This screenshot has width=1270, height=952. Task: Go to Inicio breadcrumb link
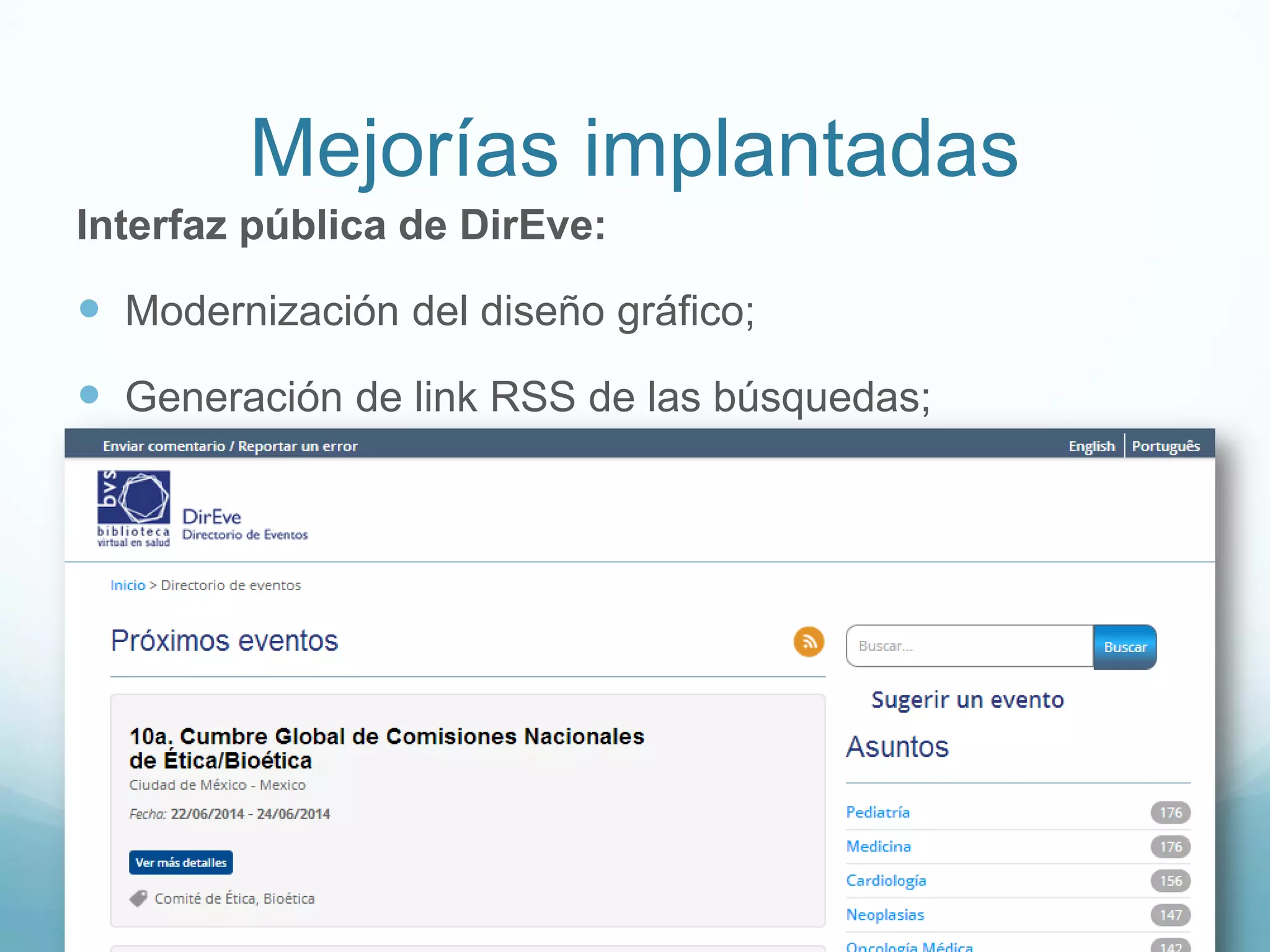pyautogui.click(x=128, y=585)
